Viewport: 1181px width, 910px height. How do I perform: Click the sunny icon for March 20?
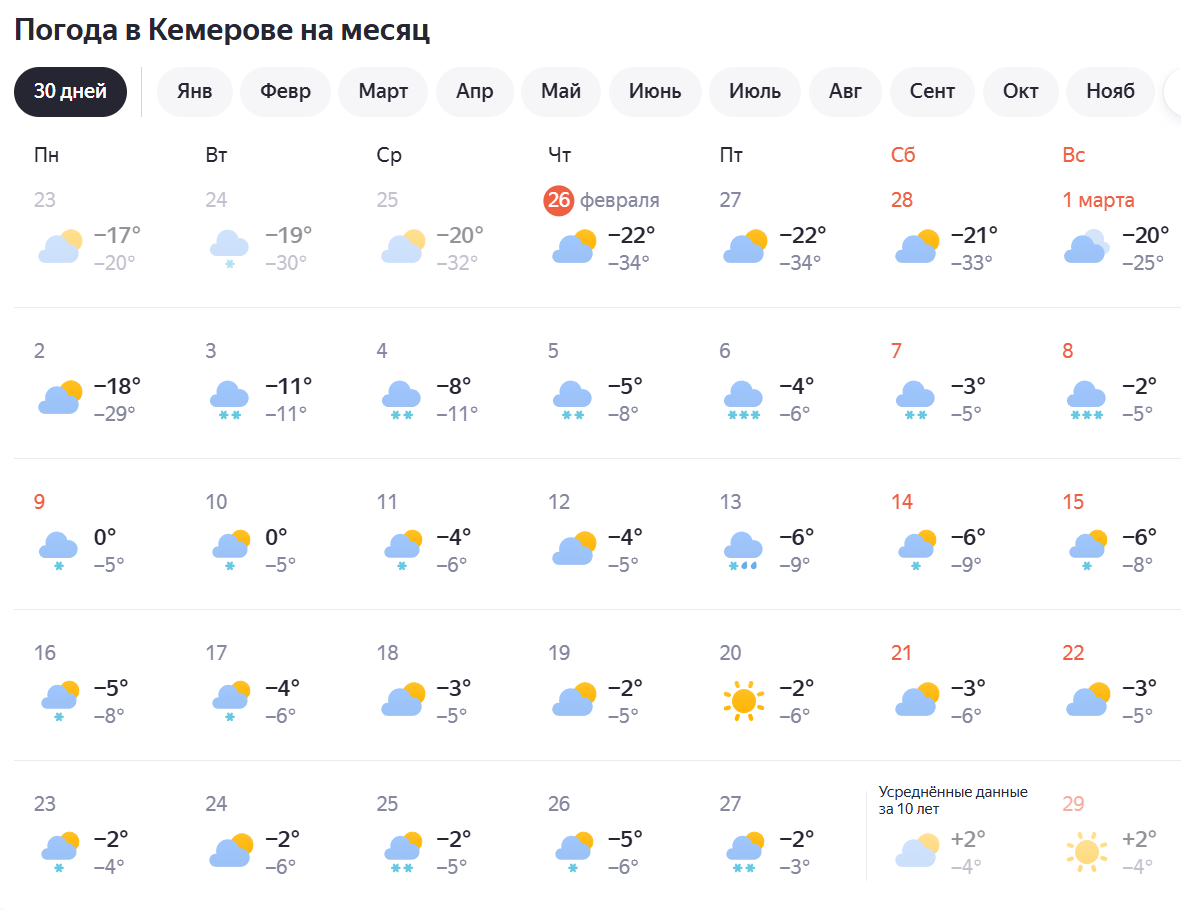pos(743,701)
